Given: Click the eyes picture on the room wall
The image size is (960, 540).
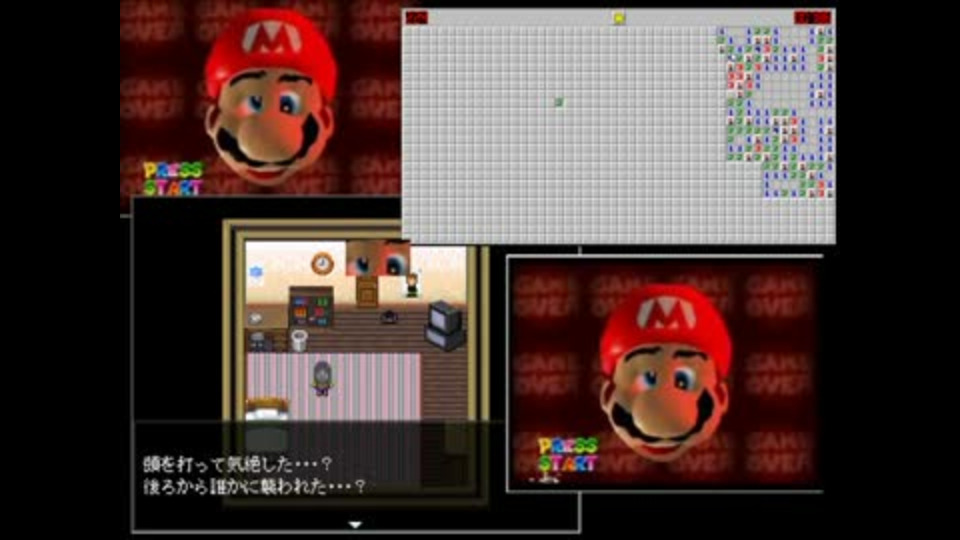Looking at the screenshot, I should [378, 258].
